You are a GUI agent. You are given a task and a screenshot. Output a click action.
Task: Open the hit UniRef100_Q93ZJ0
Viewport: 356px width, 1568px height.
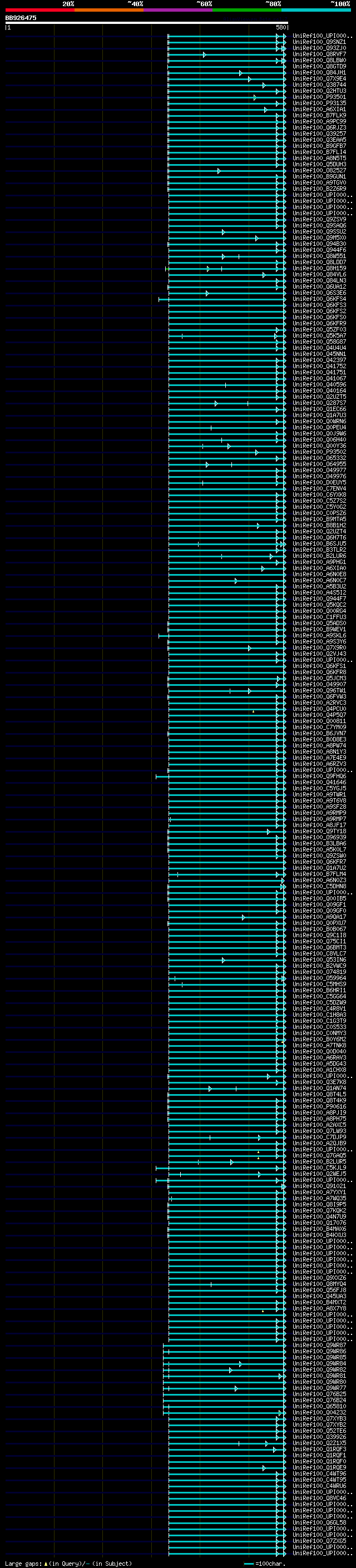click(319, 49)
